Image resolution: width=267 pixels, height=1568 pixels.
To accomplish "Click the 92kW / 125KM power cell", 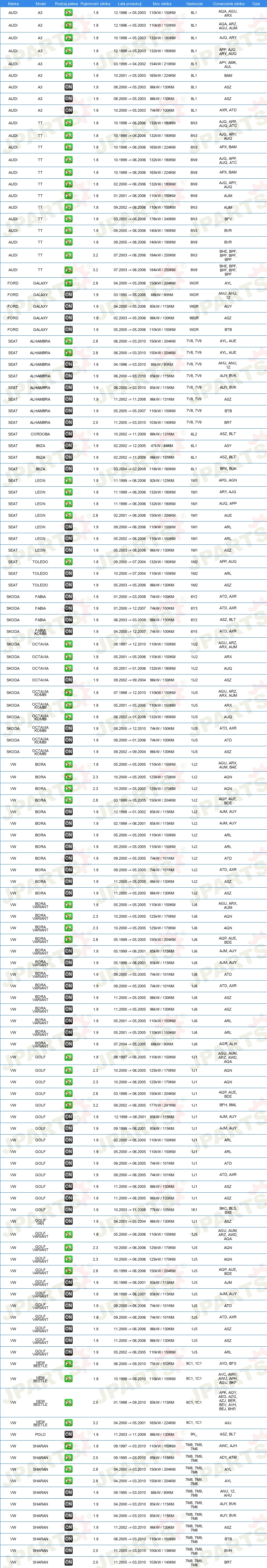I will [162, 480].
